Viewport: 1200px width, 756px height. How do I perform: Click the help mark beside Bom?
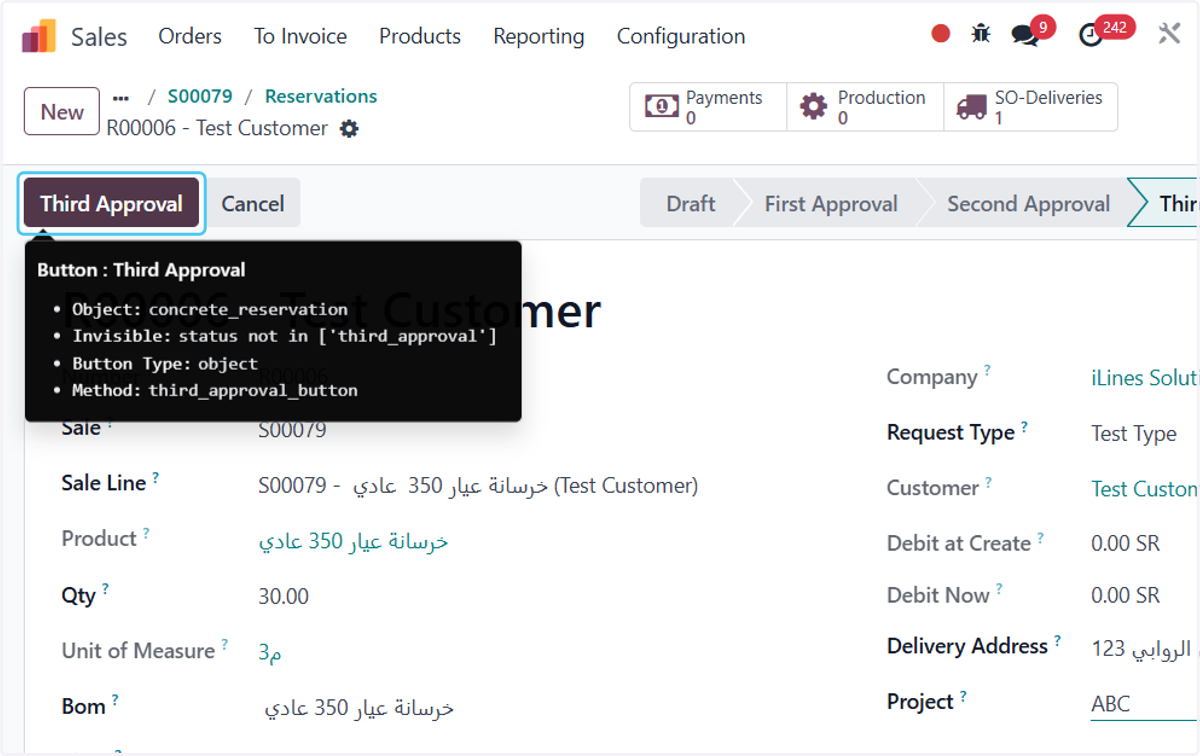coord(115,701)
